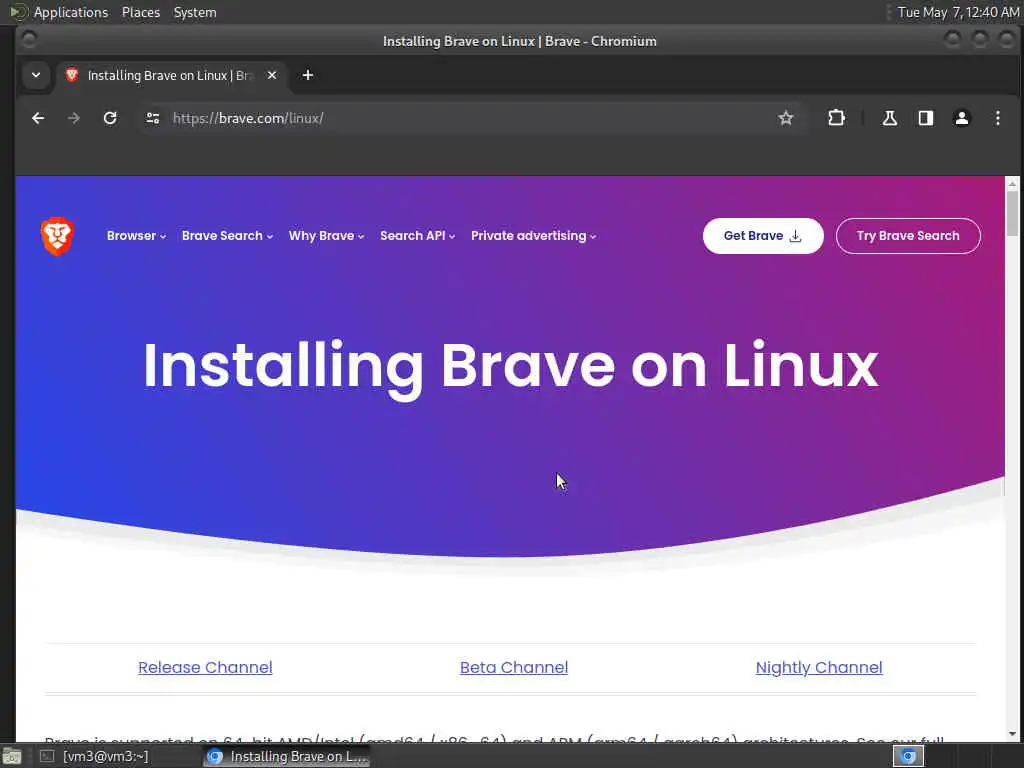Screen dimensions: 1024x768
Task: Click the page vertical scrollbar thumb
Action: [1012, 213]
